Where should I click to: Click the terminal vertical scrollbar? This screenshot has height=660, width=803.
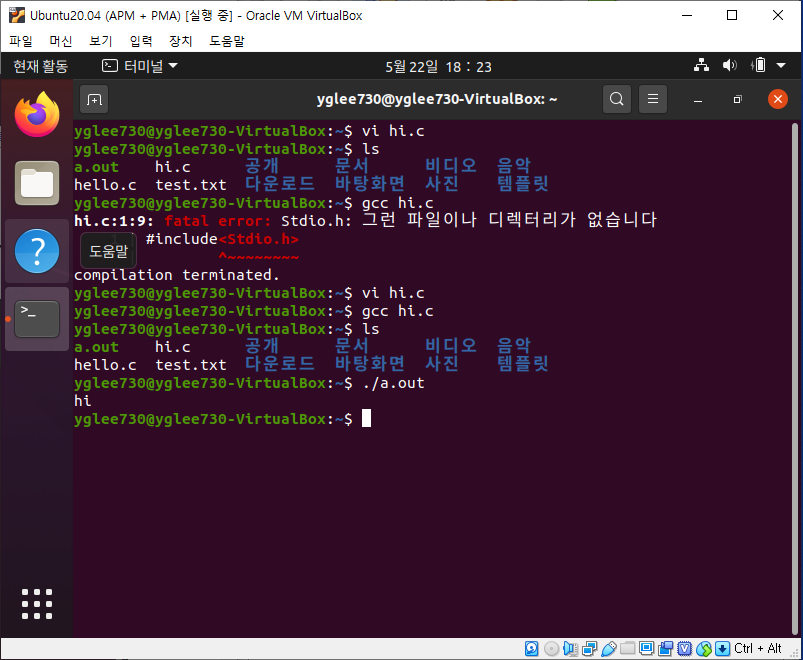click(x=795, y=379)
